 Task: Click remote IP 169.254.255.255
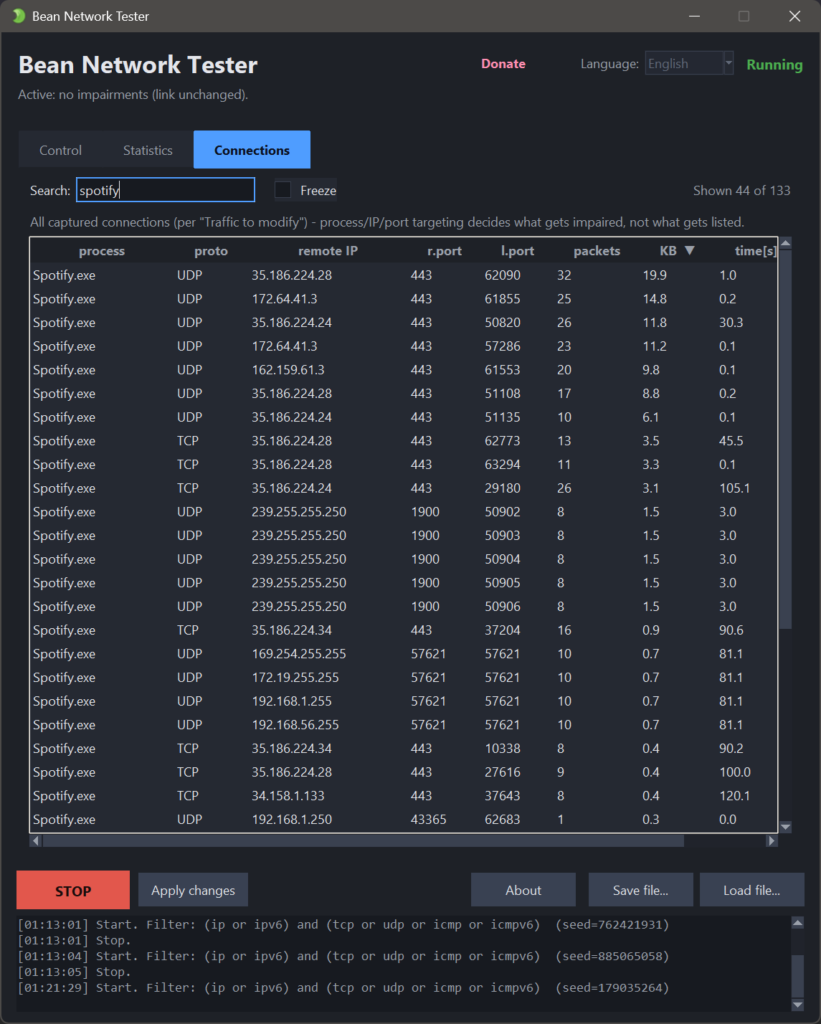coord(298,654)
